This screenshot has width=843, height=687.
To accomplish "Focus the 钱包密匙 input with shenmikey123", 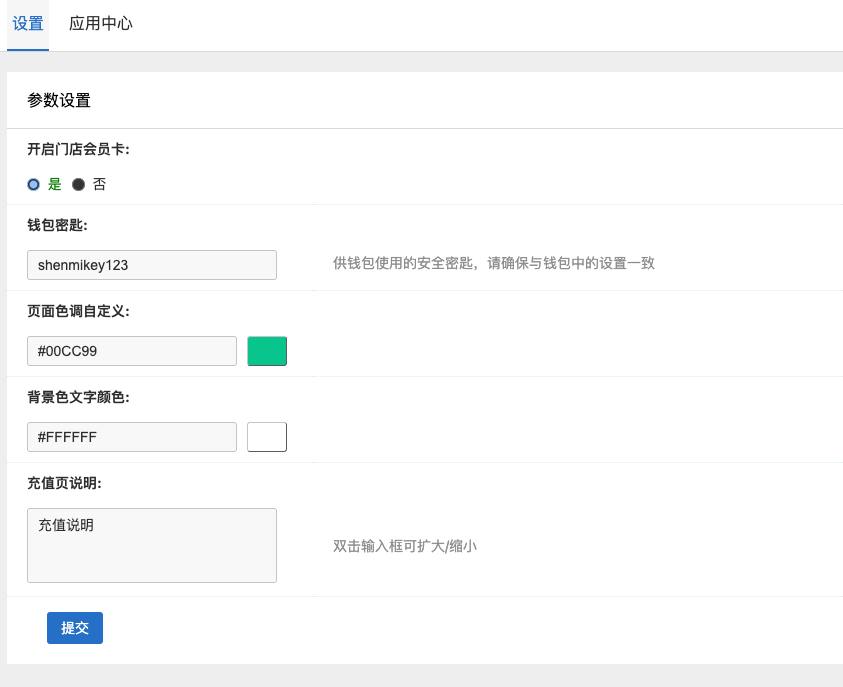I will pyautogui.click(x=152, y=265).
